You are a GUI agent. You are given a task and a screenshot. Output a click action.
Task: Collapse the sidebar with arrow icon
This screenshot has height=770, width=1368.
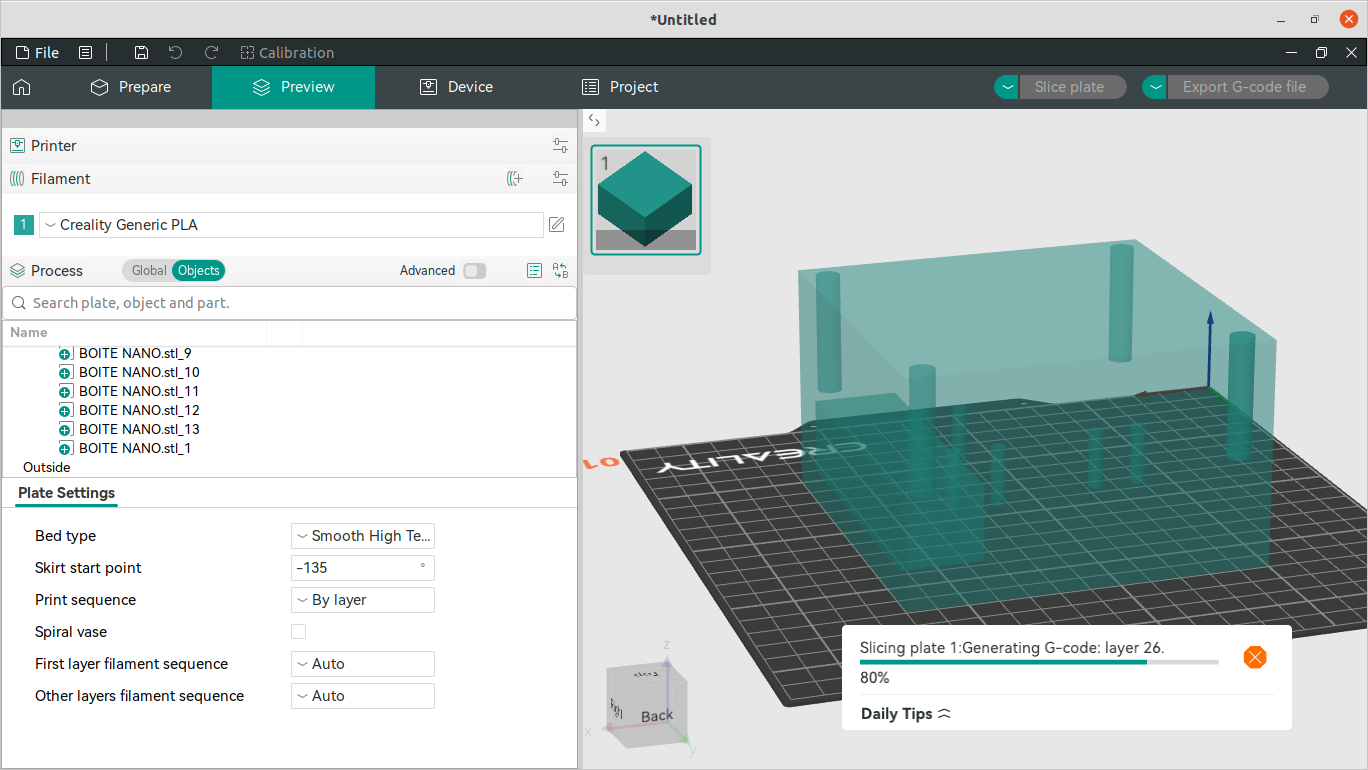click(594, 120)
